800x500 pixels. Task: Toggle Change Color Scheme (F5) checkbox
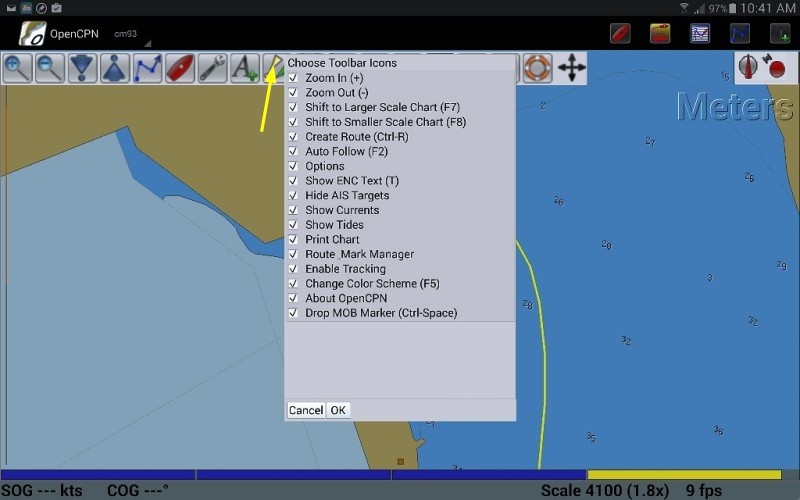(293, 284)
